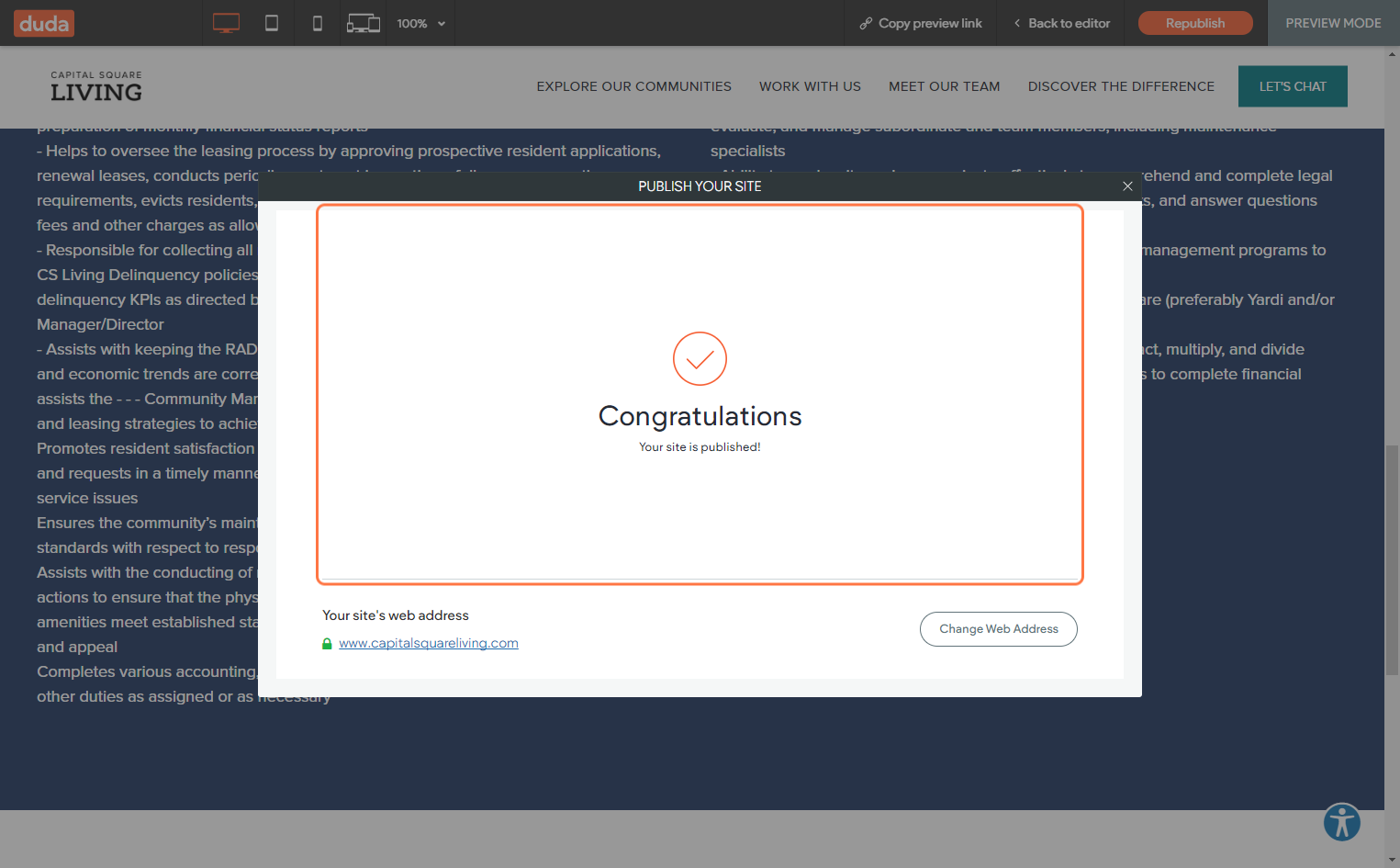The image size is (1400, 868).
Task: Open the 100% zoom dropdown
Action: (421, 23)
